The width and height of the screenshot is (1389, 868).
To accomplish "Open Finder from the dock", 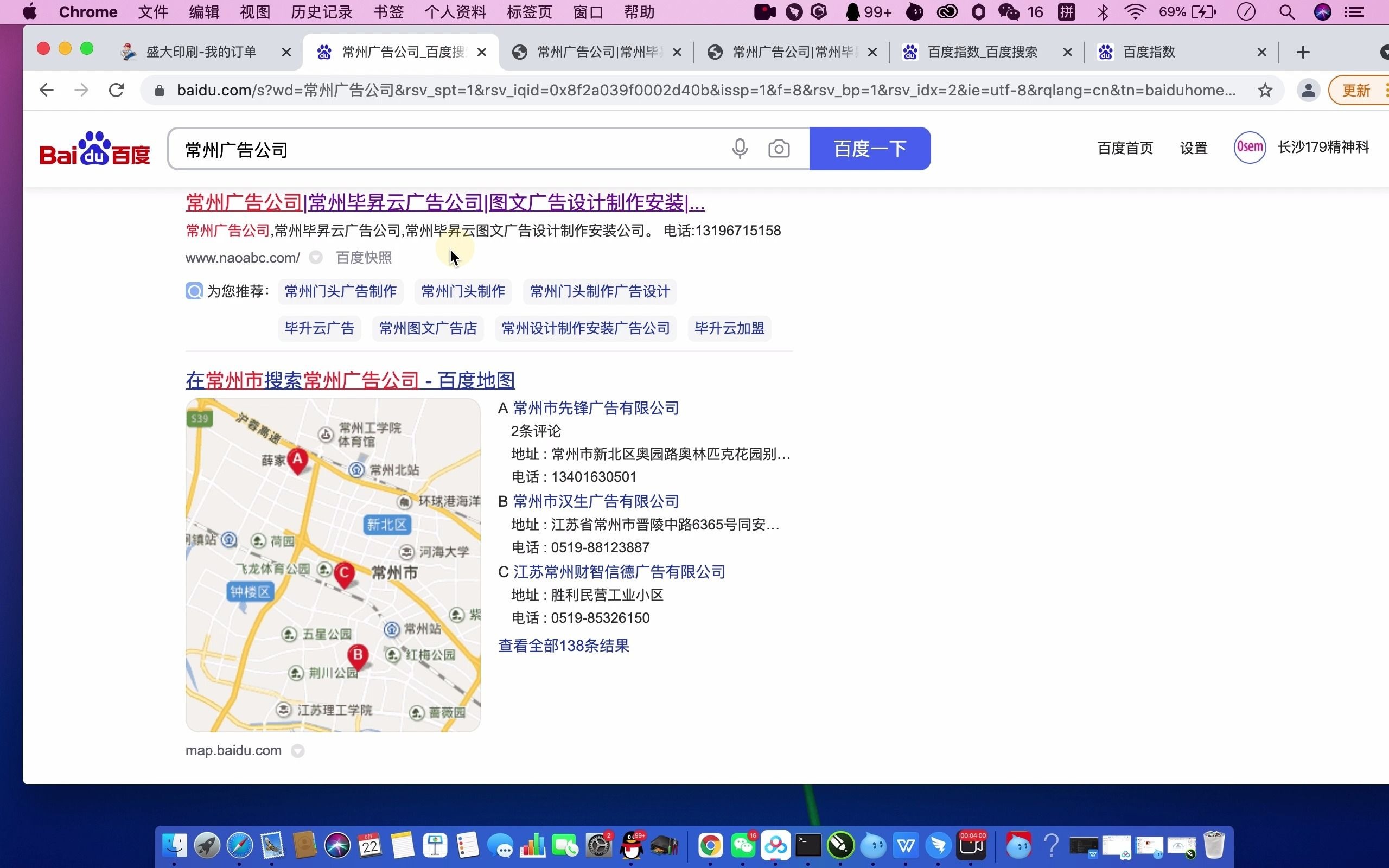I will click(175, 846).
